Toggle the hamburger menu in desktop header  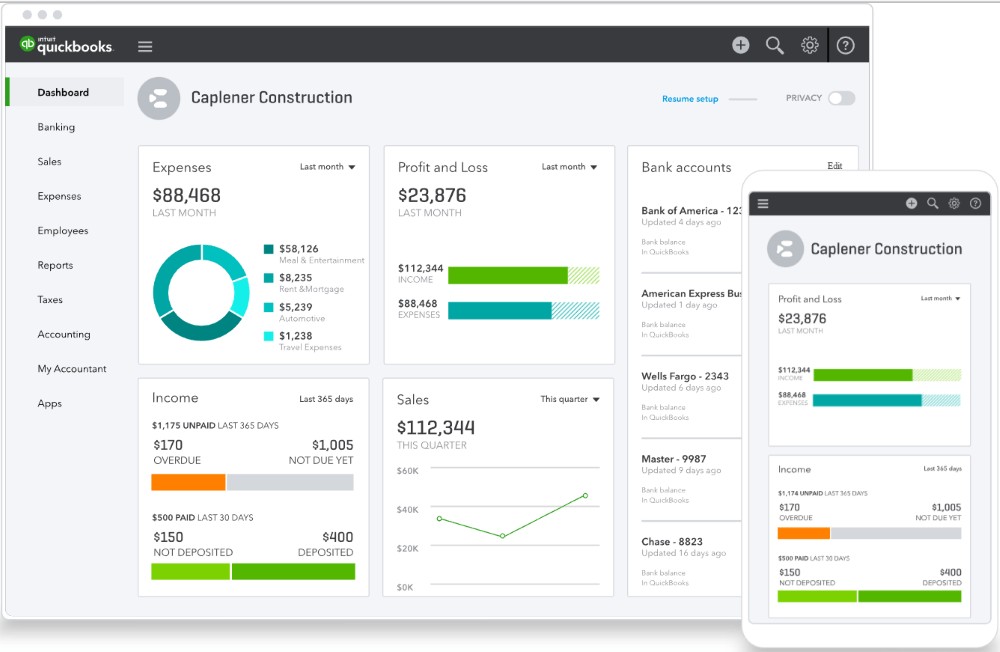[145, 46]
